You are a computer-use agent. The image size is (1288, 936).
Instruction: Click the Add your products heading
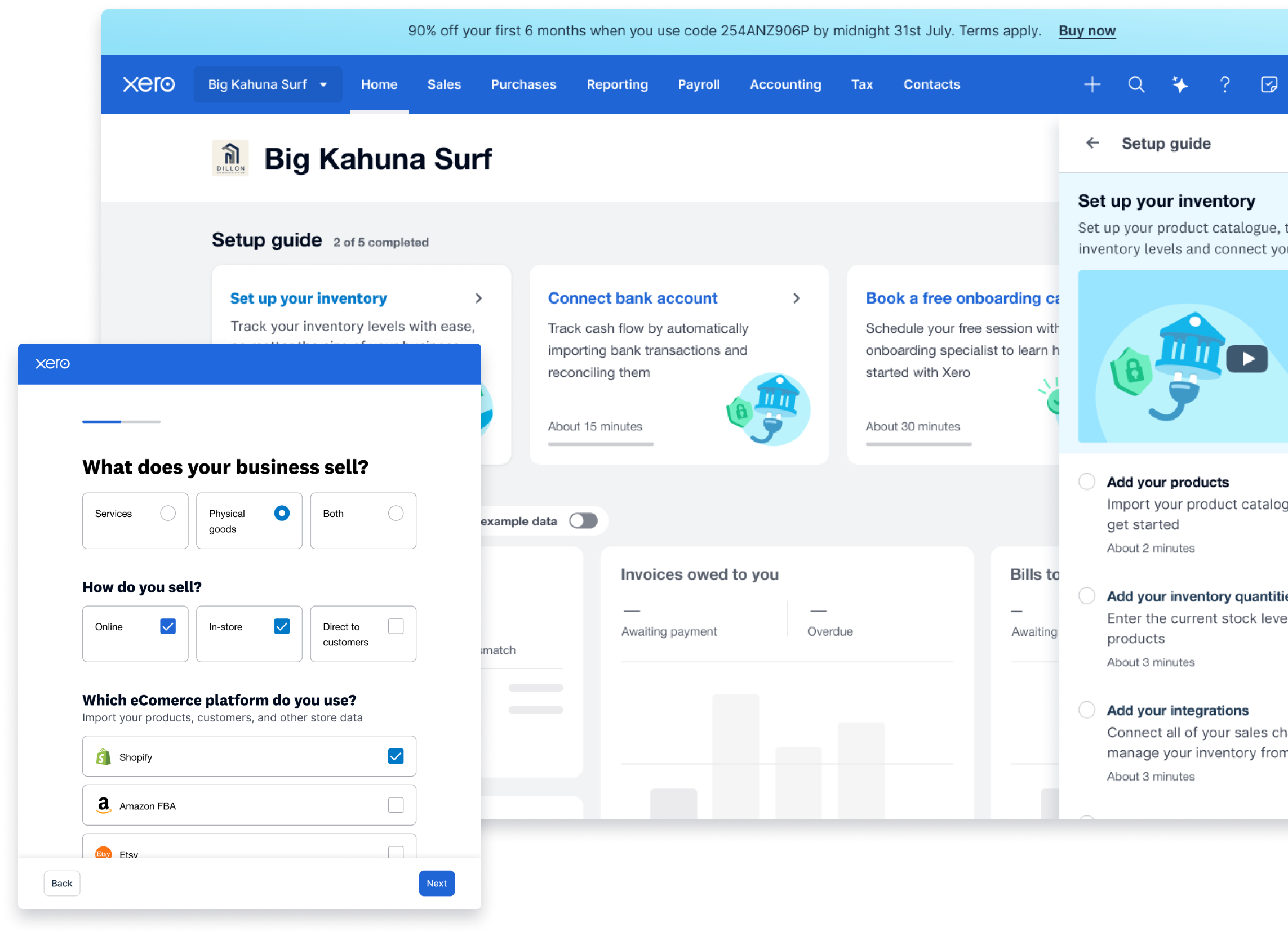click(1167, 482)
